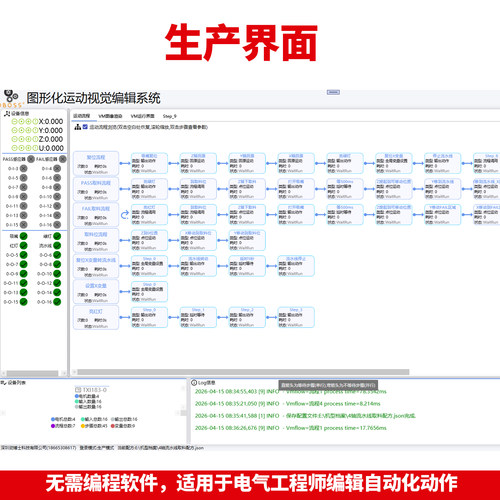The width and height of the screenshot is (500, 500).
Task: Click the U:0.000 coordinate readout
Action: pyautogui.click(x=51, y=148)
